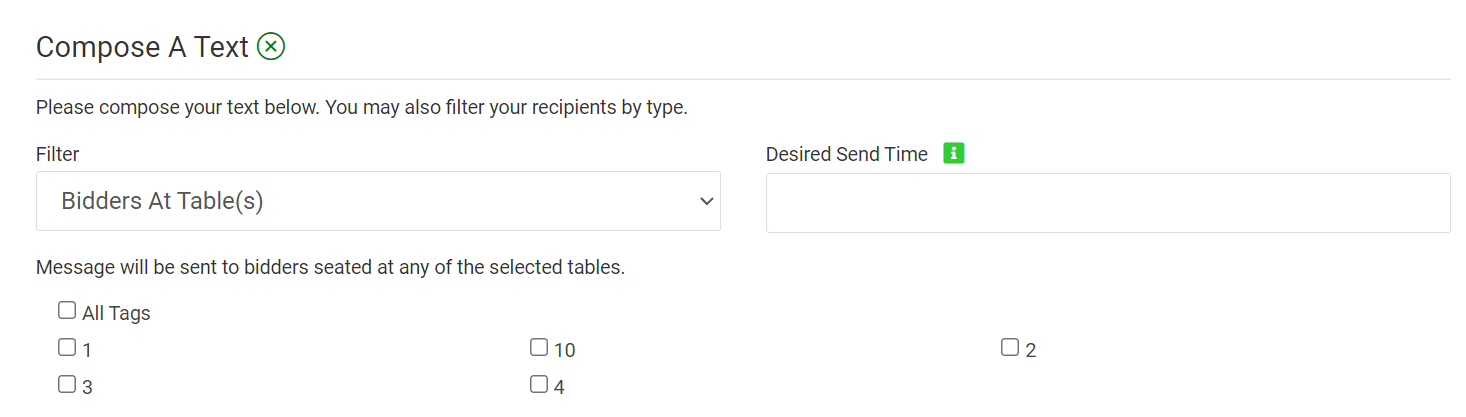
Task: Check the box for table 1
Action: coord(67,348)
